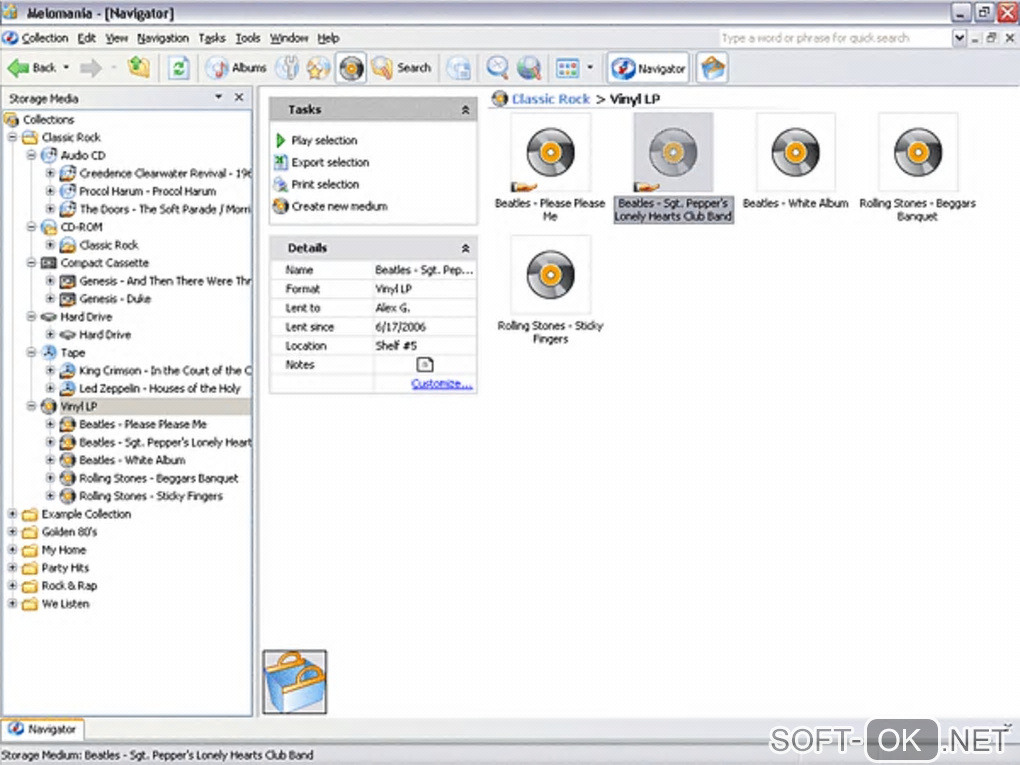Open the Tools menu

coord(247,38)
